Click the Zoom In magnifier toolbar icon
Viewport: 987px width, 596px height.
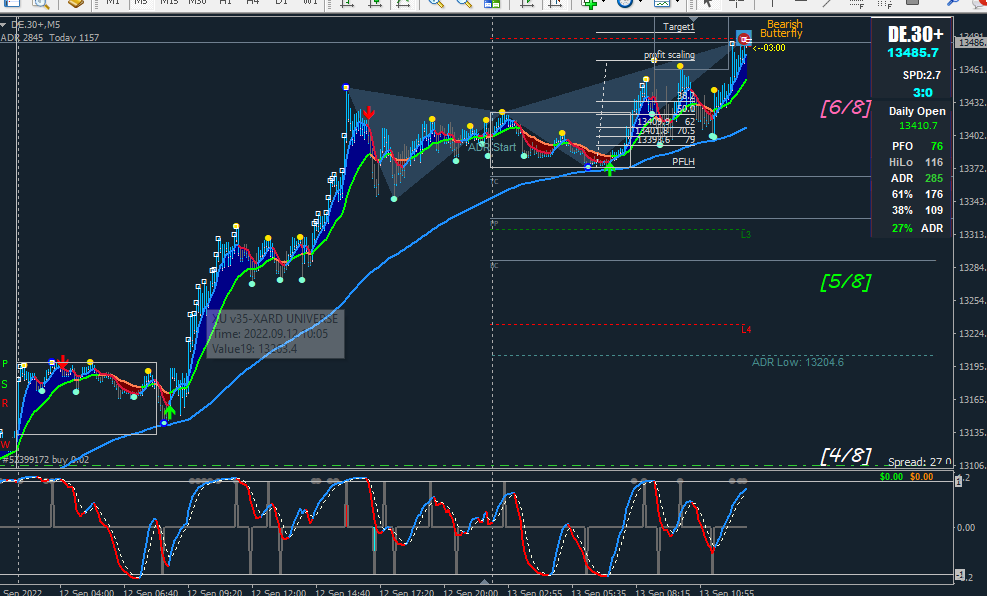click(x=436, y=3)
